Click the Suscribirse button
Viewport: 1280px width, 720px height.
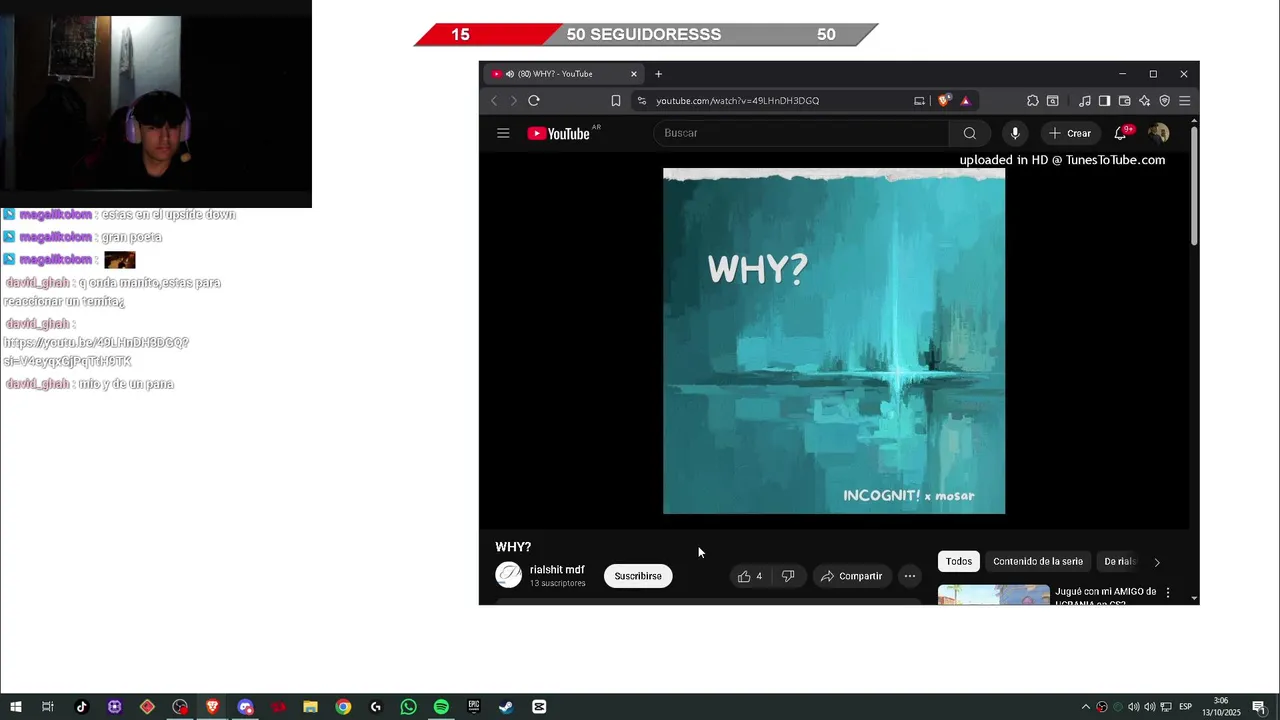pos(638,576)
